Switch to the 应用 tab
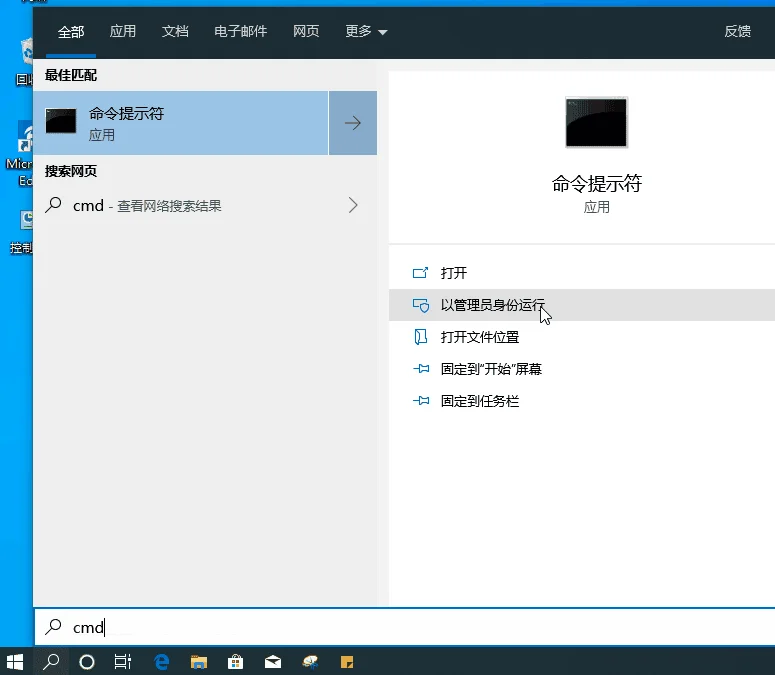Image resolution: width=775 pixels, height=675 pixels. pyautogui.click(x=123, y=32)
